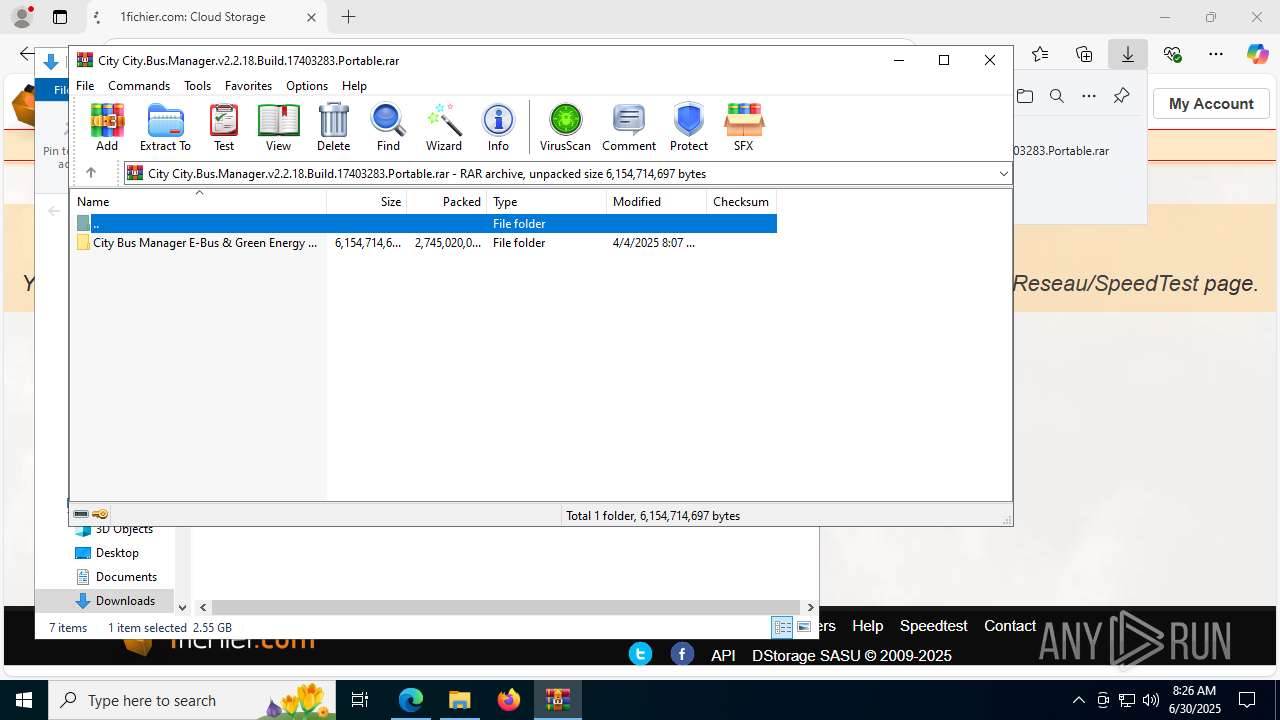Image resolution: width=1280 pixels, height=720 pixels.
Task: Sort by Modified column header
Action: tap(657, 201)
